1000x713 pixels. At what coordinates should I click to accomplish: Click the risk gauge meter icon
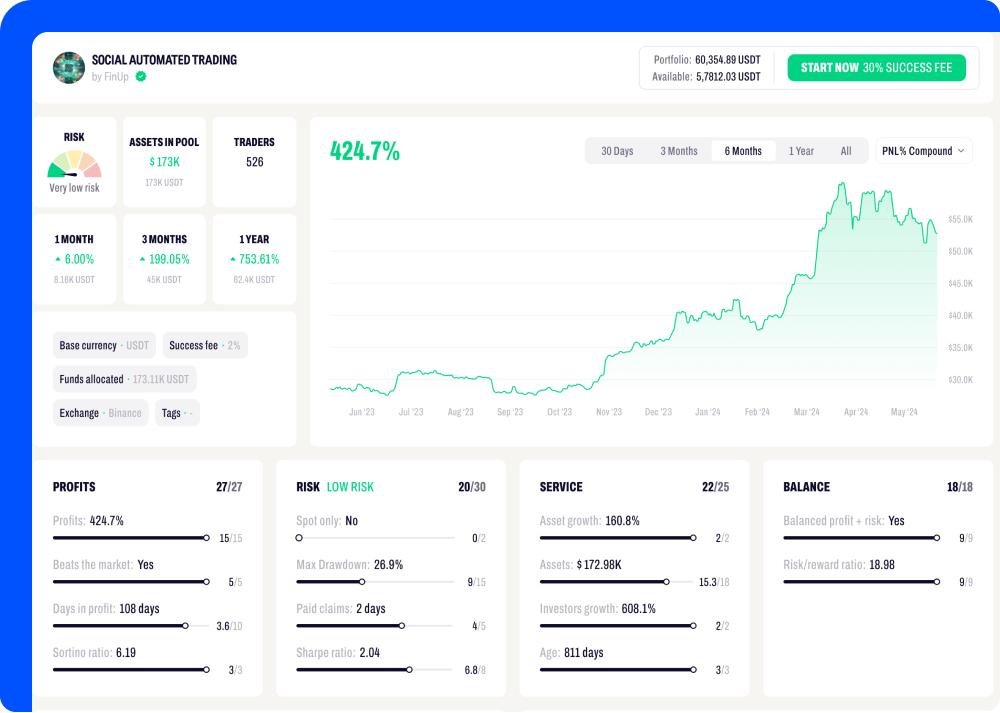[74, 165]
